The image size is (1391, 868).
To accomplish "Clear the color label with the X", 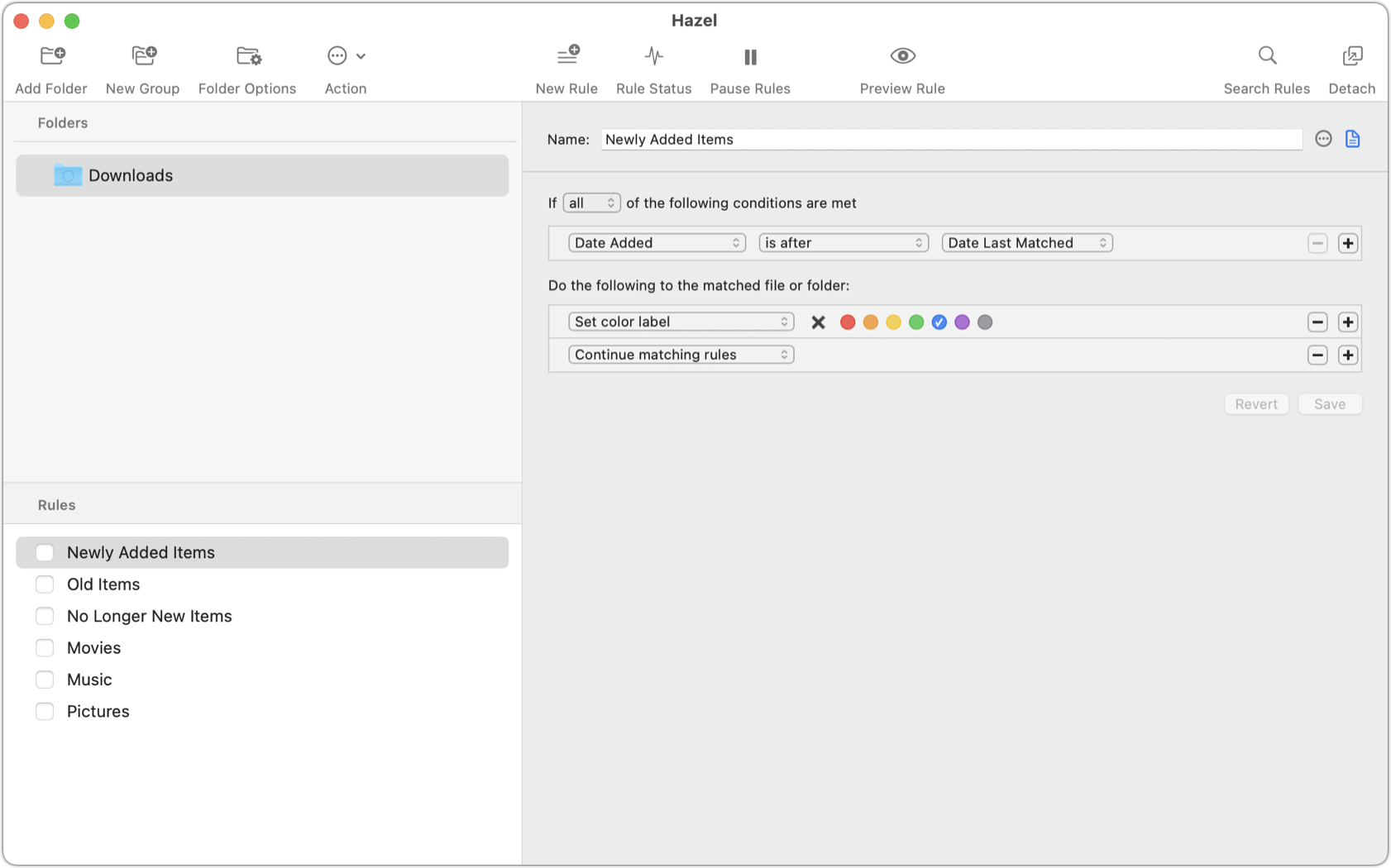I will 818,322.
